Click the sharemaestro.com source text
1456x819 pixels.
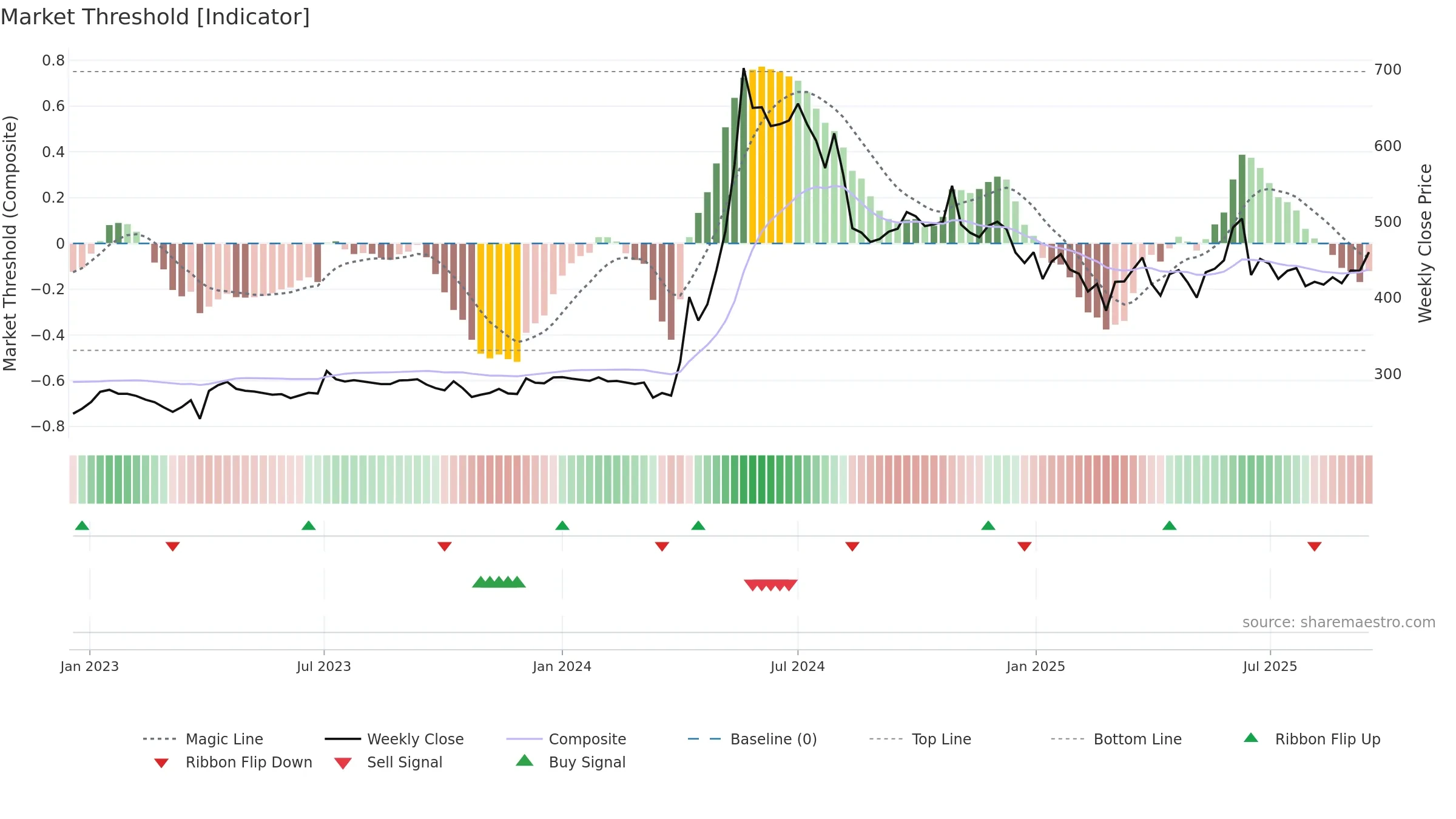point(1339,622)
